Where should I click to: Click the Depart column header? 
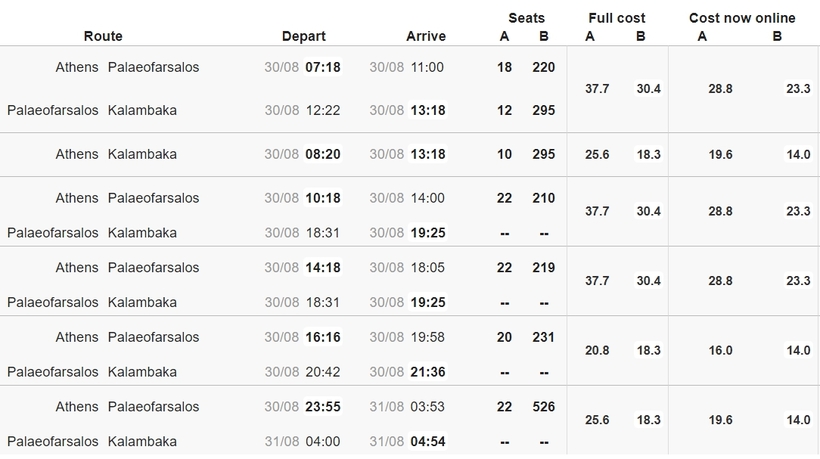[303, 36]
